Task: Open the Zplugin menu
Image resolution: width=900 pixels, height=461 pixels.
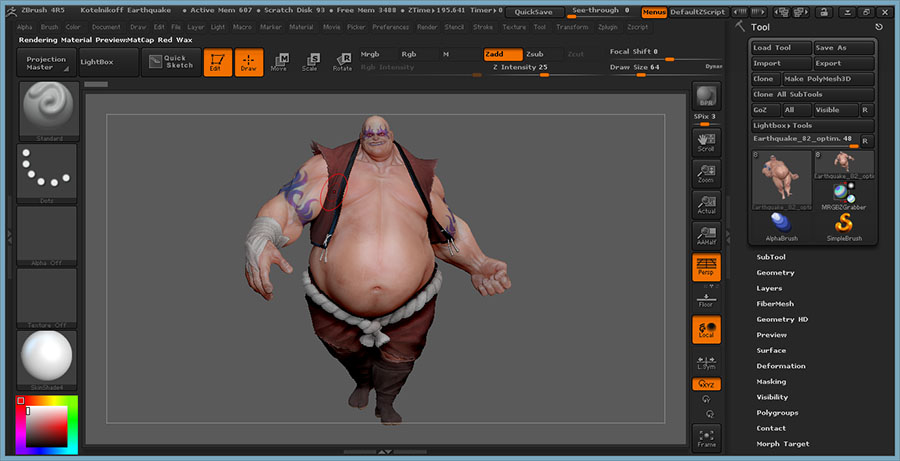Action: 608,27
